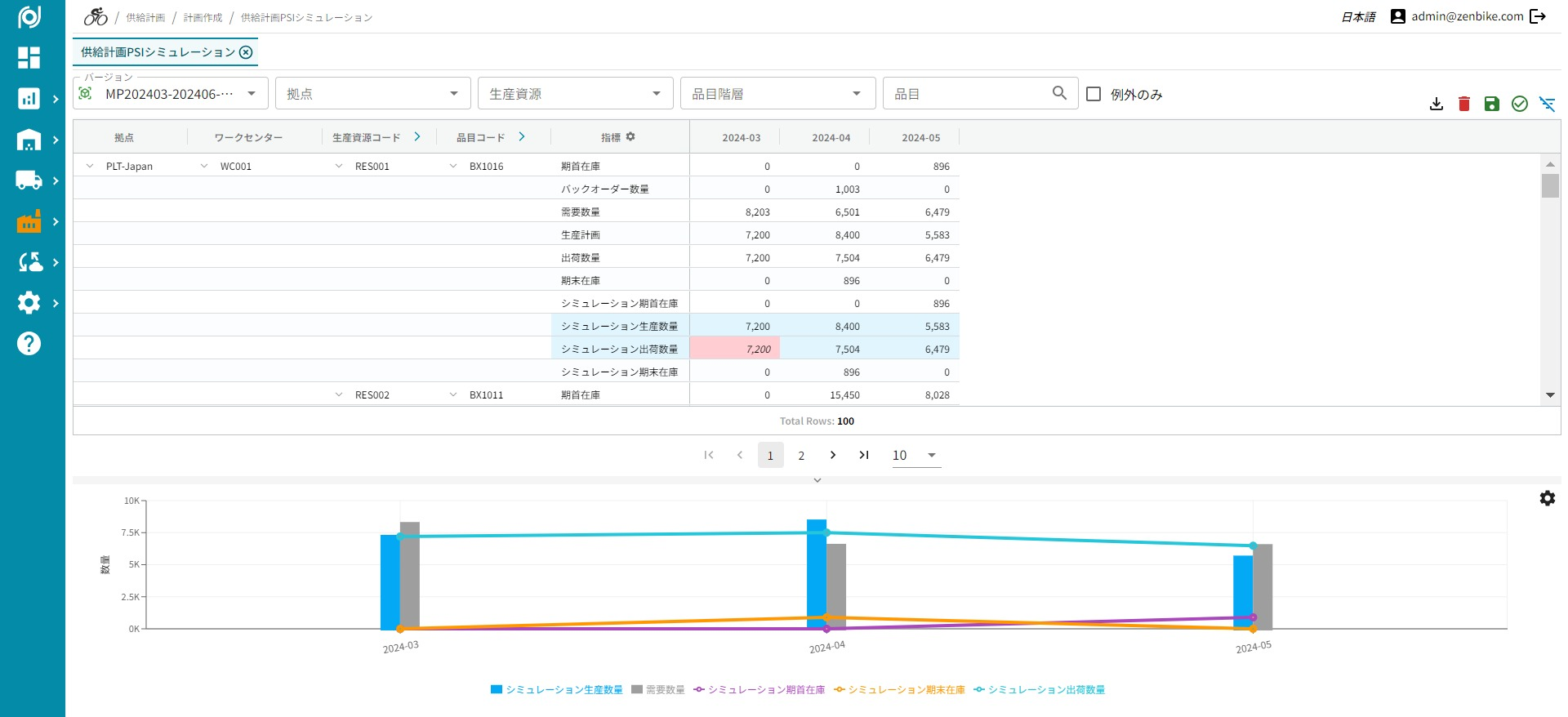This screenshot has width=1568, height=717.
Task: Toggle シミュレーション生産数量 legend series
Action: click(x=557, y=690)
